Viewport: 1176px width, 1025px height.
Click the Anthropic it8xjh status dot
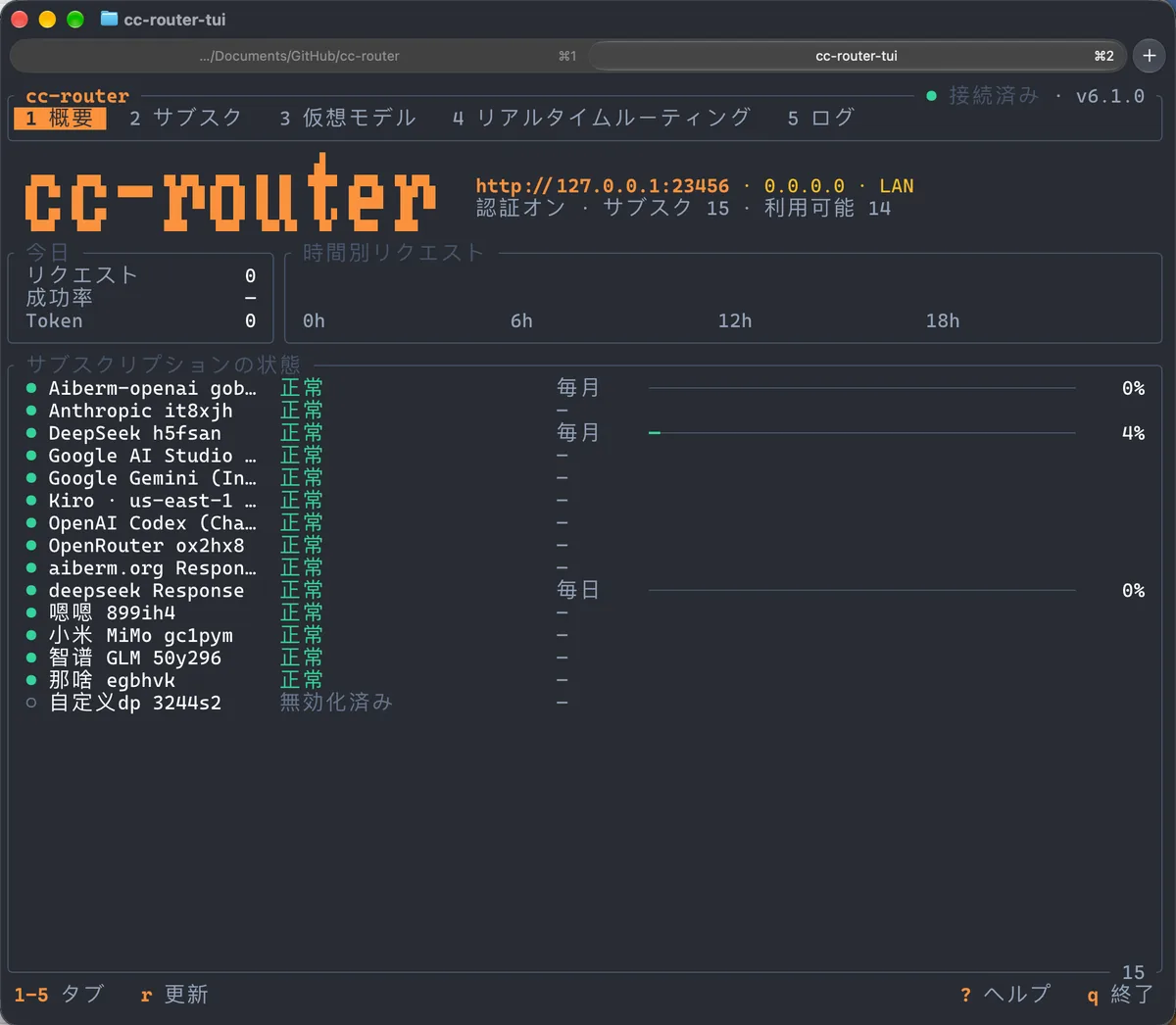[31, 411]
